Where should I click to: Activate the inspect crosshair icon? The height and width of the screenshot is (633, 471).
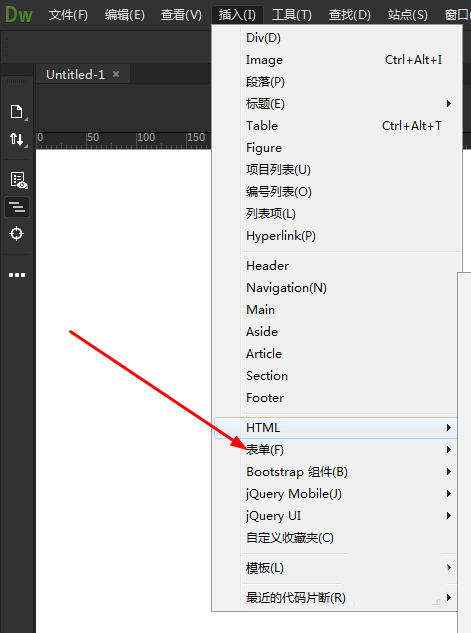17,233
